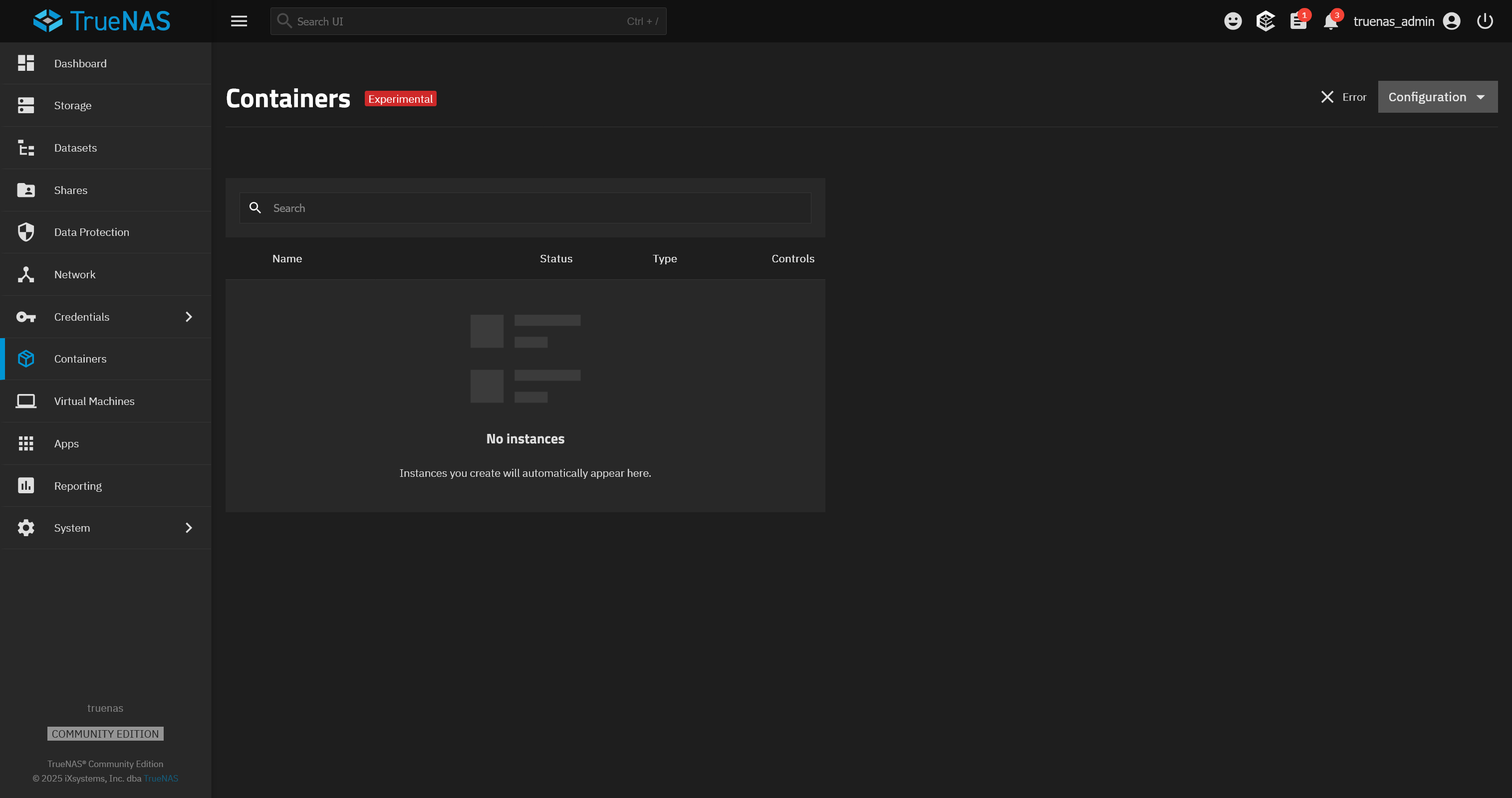Click the search magnifier in containers list
1512x798 pixels.
[254, 207]
